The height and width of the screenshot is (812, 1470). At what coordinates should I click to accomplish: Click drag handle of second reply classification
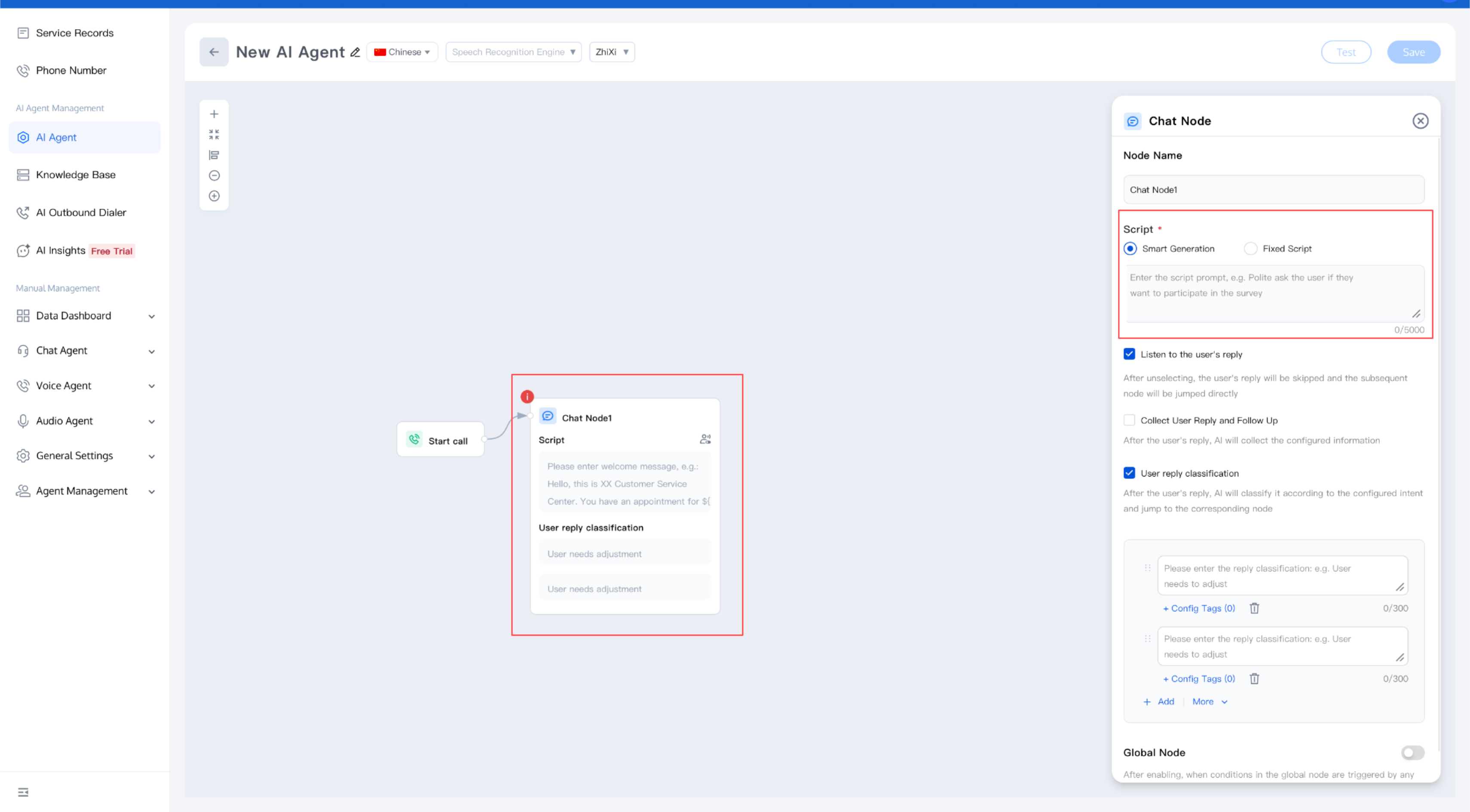[x=1148, y=639]
